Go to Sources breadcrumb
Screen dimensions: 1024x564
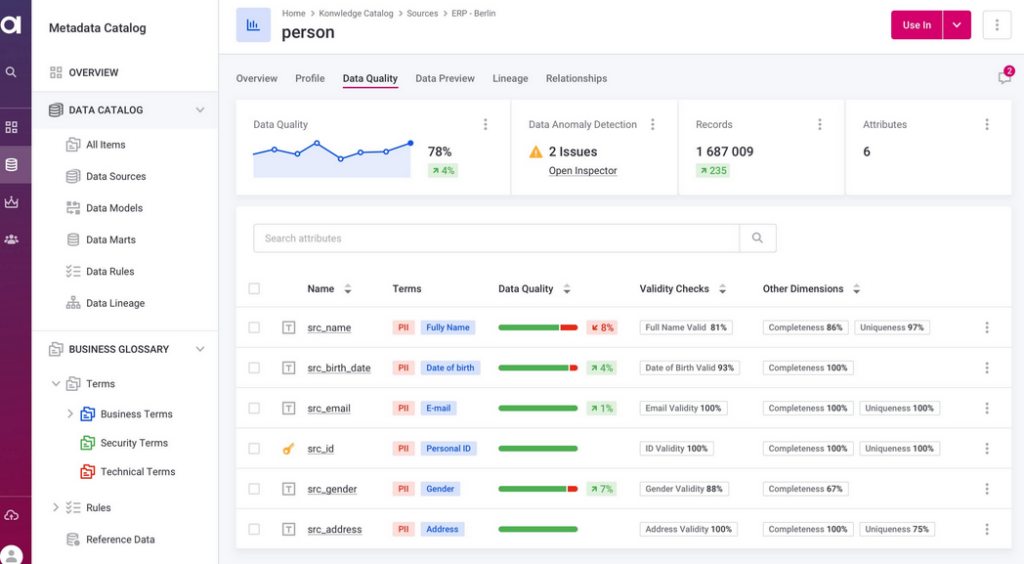coord(422,13)
